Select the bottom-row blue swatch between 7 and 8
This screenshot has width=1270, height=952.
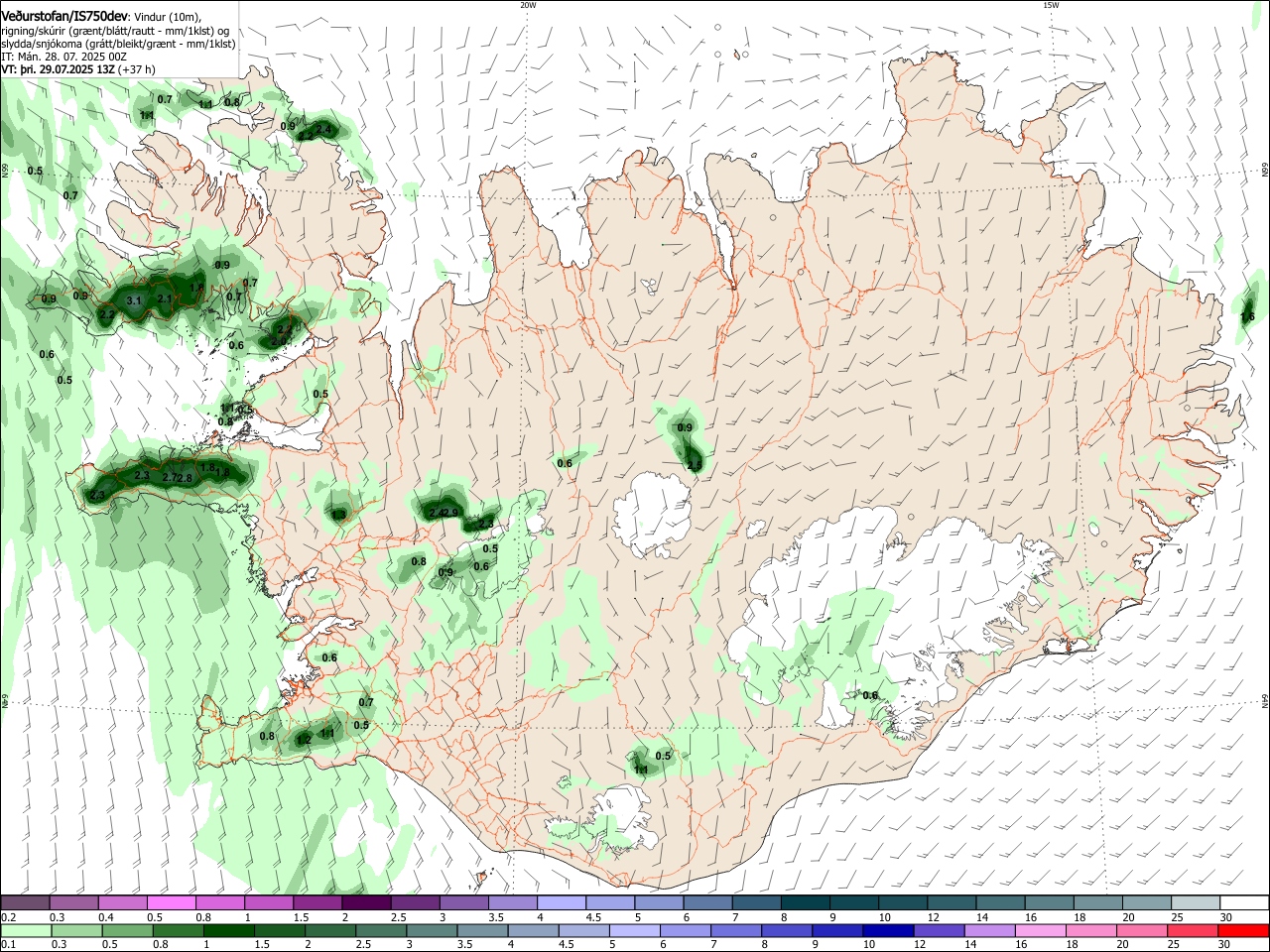(736, 930)
